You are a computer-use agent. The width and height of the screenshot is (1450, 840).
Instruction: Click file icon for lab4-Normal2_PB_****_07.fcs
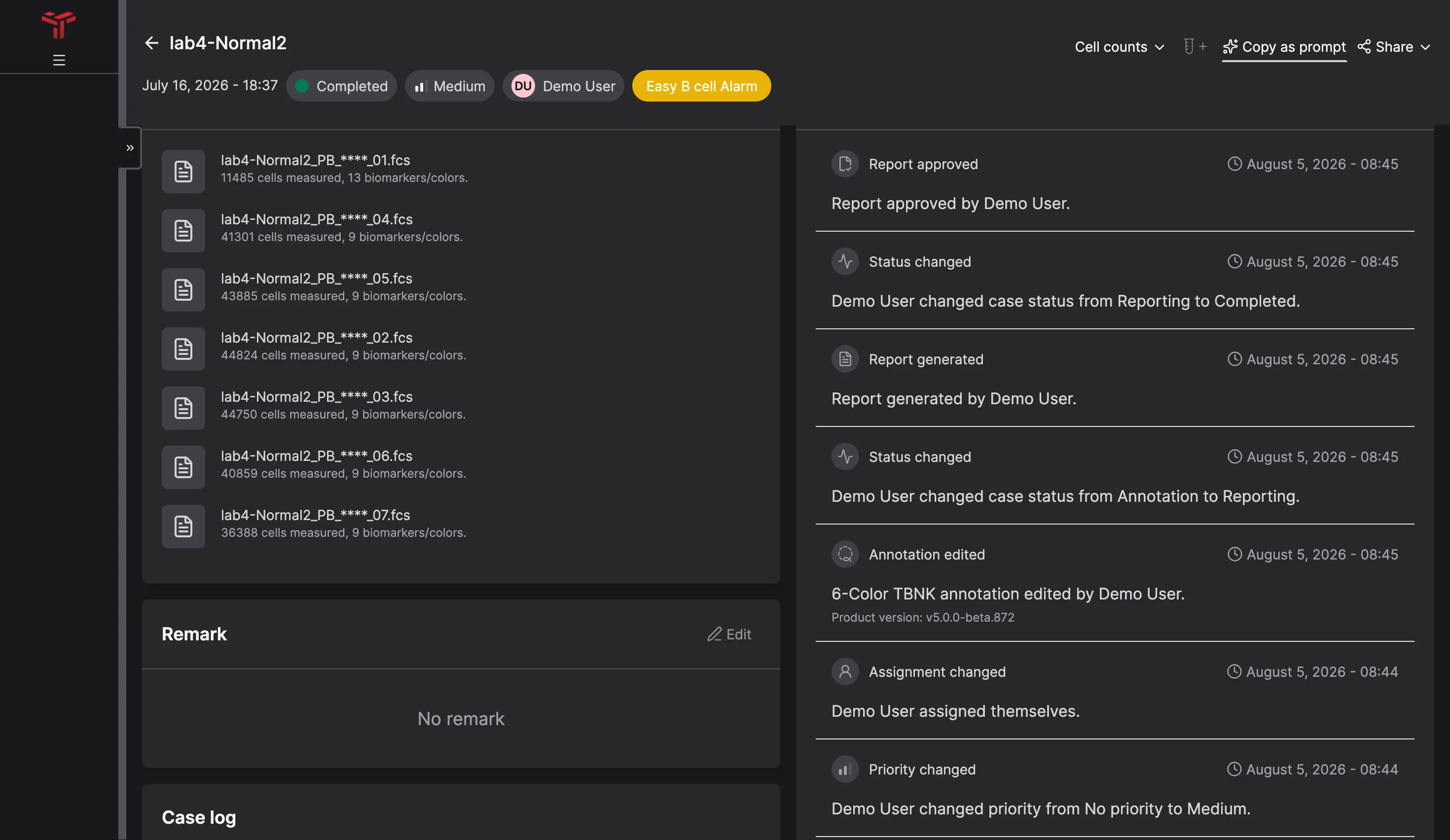183,526
